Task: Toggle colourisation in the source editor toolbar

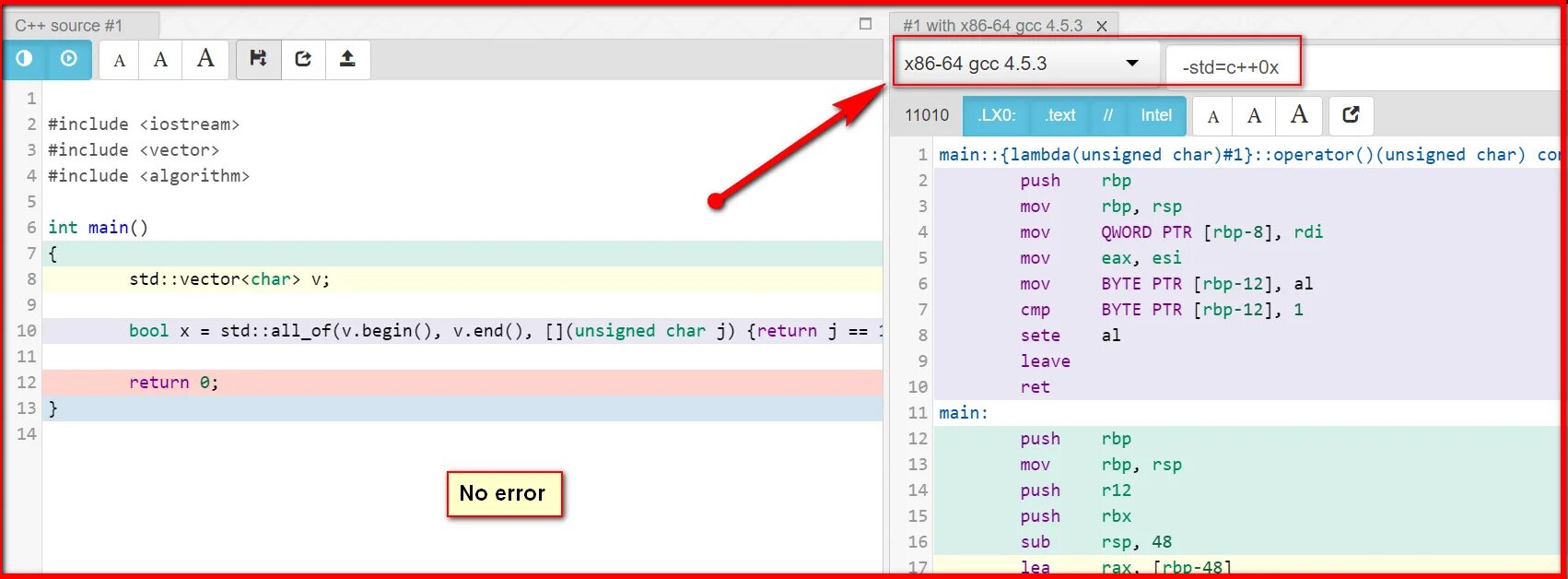Action: coord(25,59)
